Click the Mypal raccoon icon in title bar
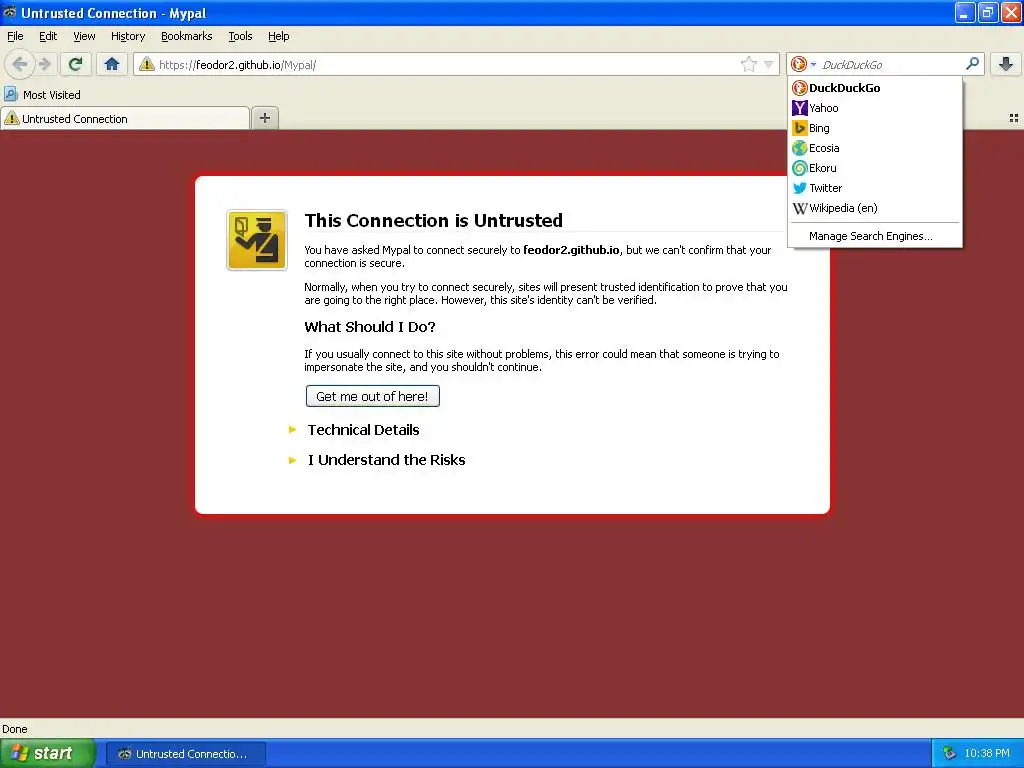The image size is (1024, 768). (x=10, y=12)
